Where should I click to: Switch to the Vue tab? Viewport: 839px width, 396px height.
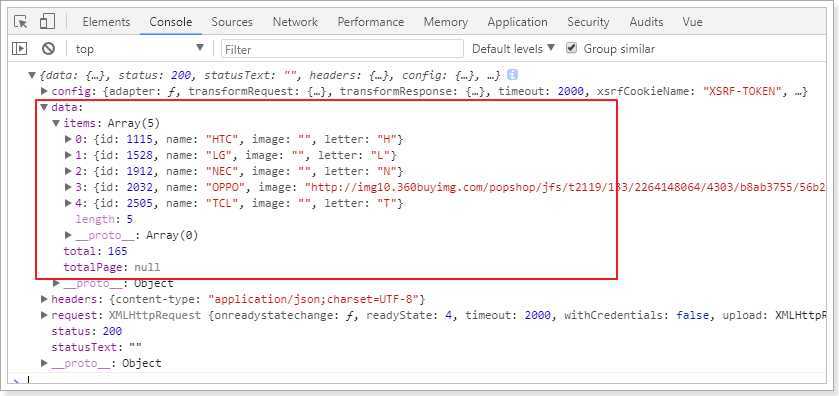pyautogui.click(x=692, y=22)
